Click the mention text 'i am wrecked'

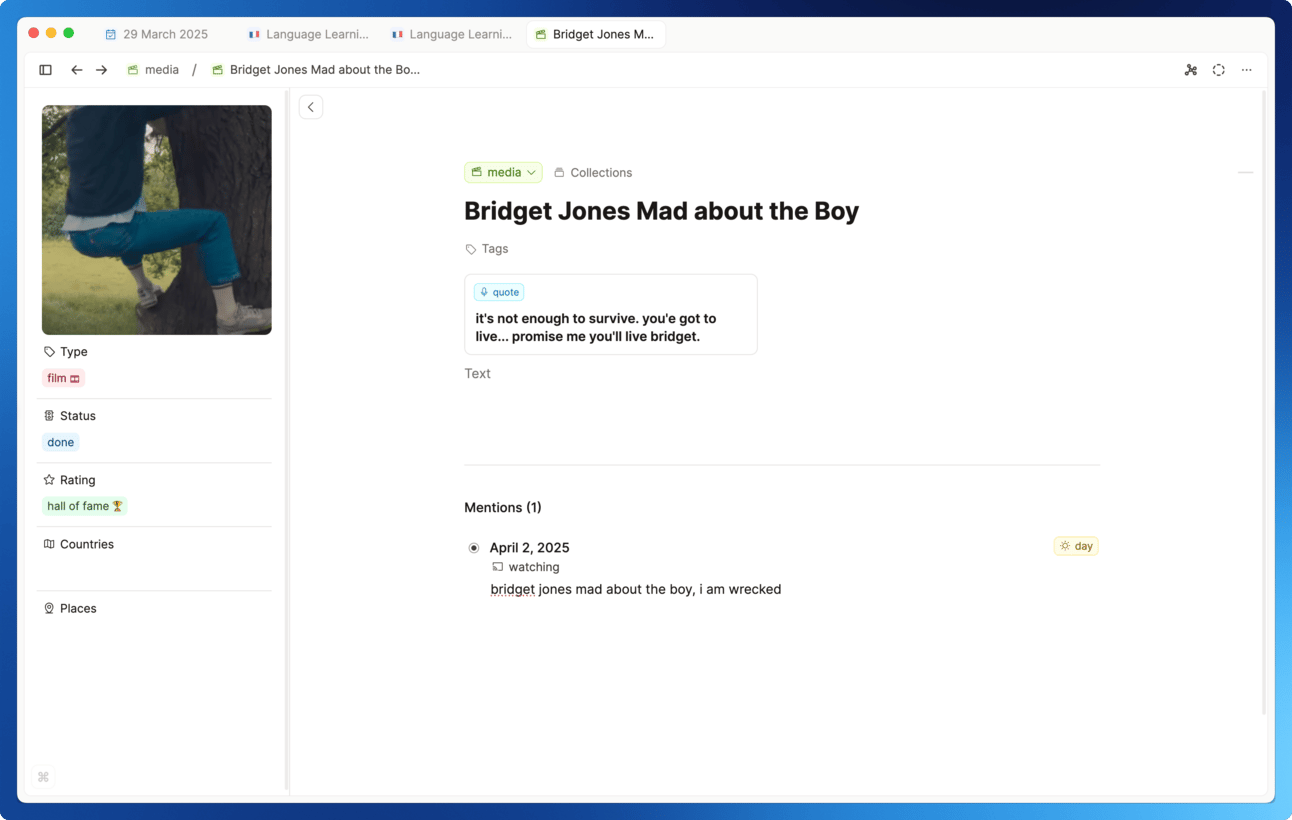(740, 589)
